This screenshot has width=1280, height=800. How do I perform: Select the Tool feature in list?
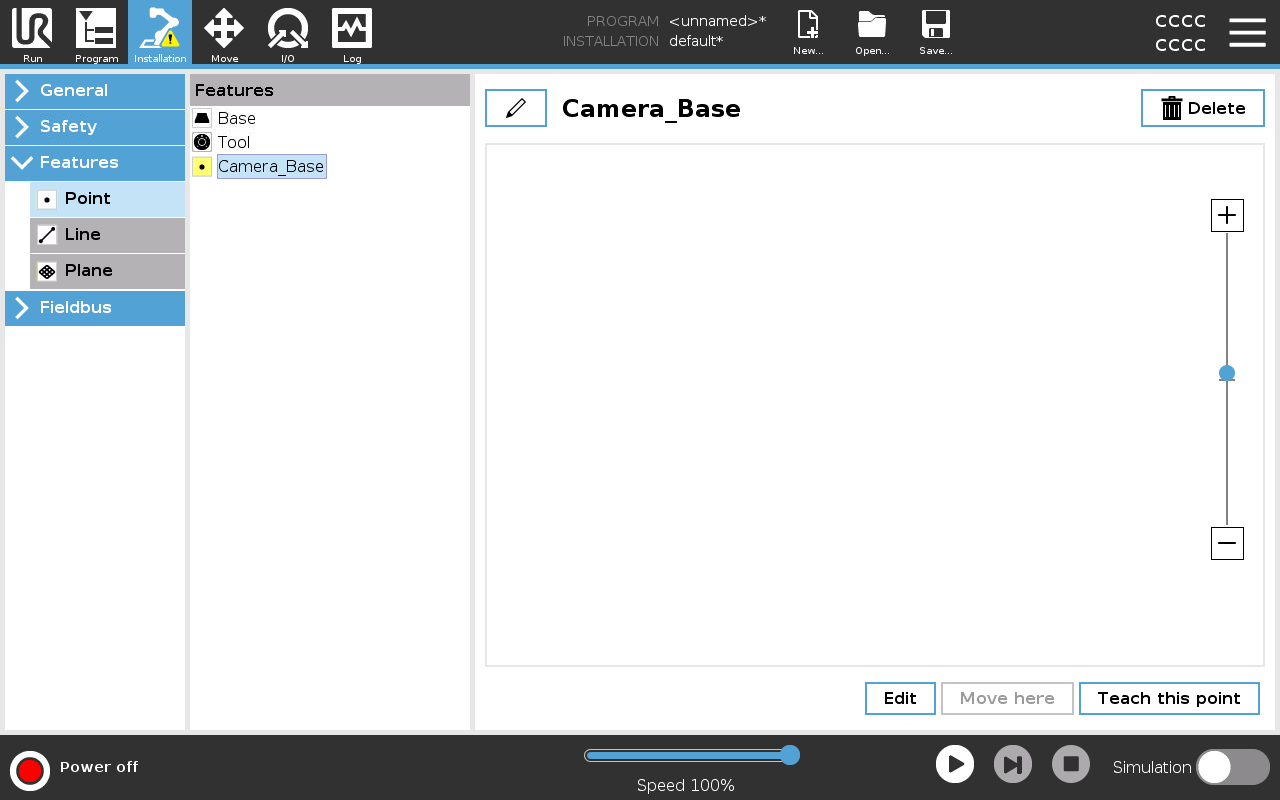coord(233,142)
